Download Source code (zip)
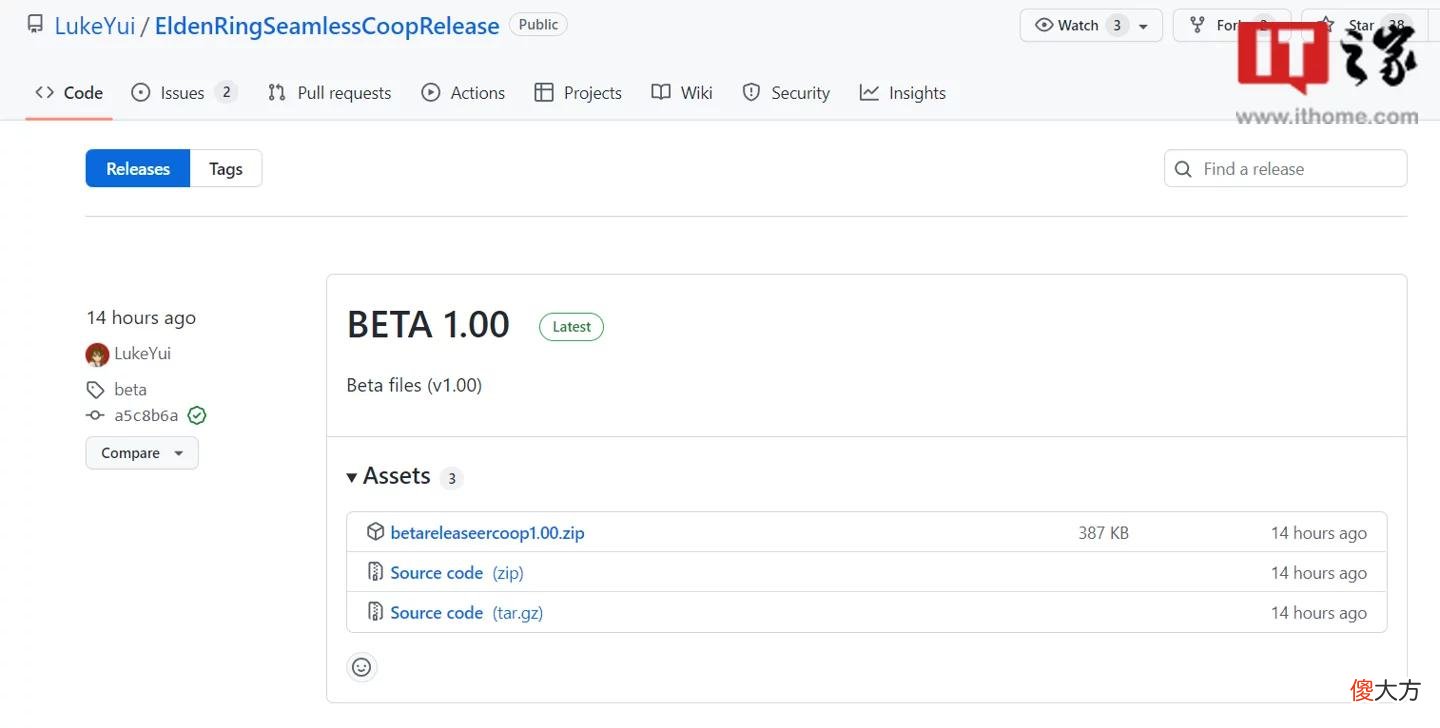Image resolution: width=1440 pixels, height=728 pixels. 457,573
